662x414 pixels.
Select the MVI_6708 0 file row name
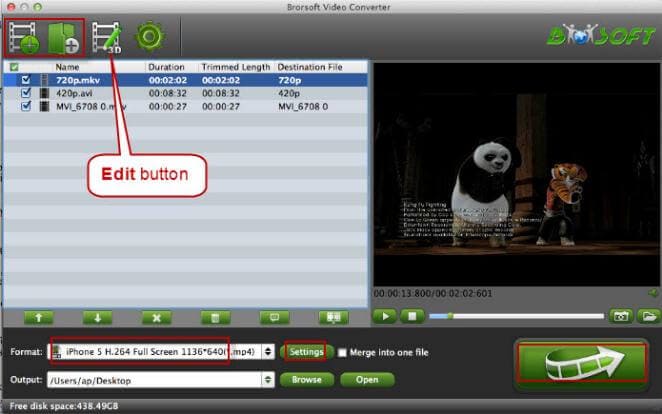(x=91, y=107)
